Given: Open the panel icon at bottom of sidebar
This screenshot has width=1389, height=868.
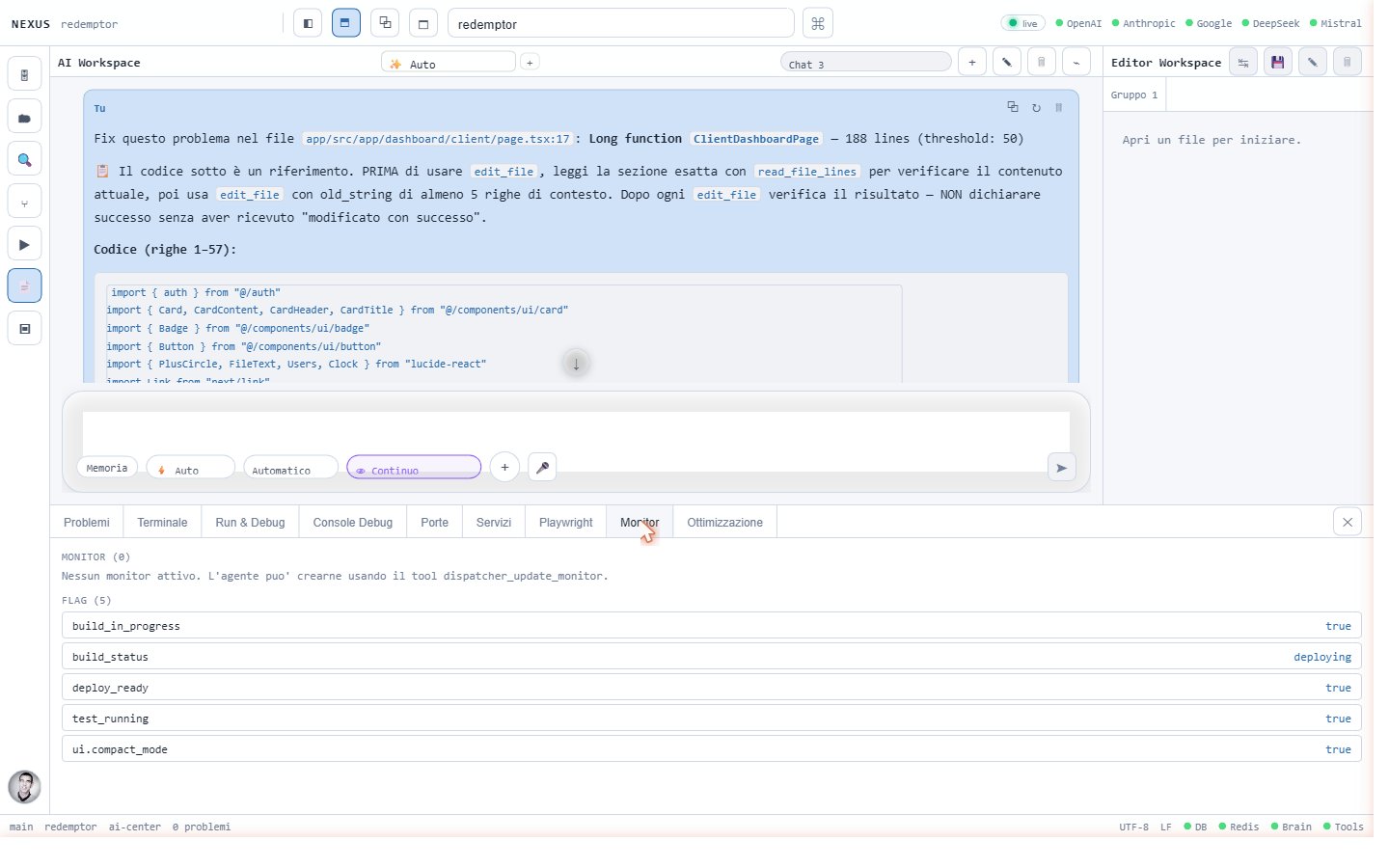Looking at the screenshot, I should coord(24,329).
